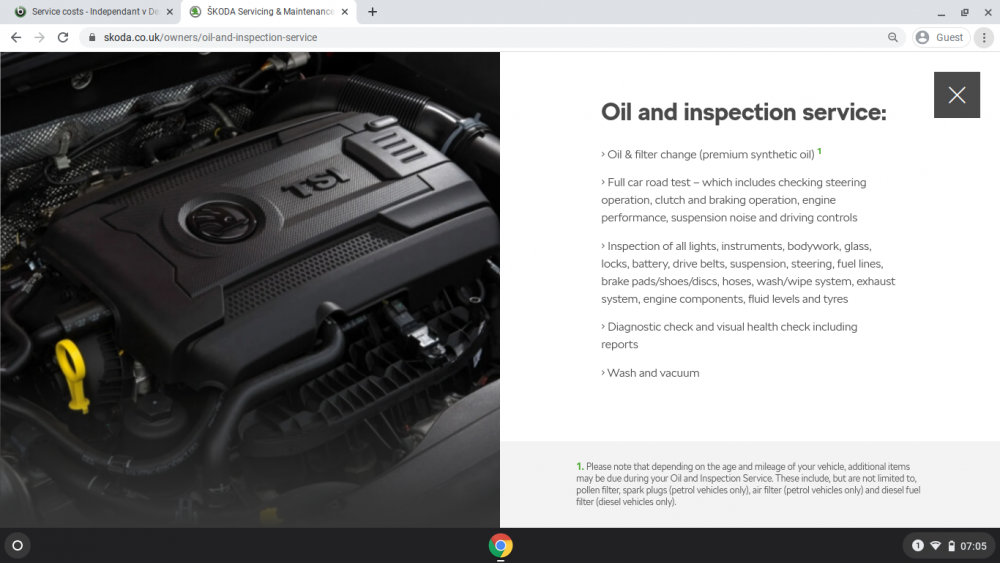The width and height of the screenshot is (1000, 563).
Task: Click 'Wash and vacuum' bullet
Action: (x=650, y=373)
